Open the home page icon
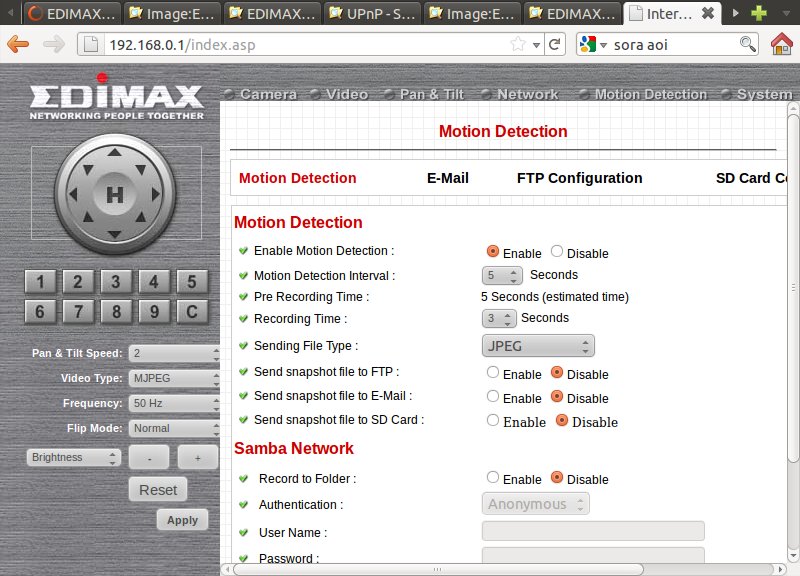 click(x=782, y=44)
